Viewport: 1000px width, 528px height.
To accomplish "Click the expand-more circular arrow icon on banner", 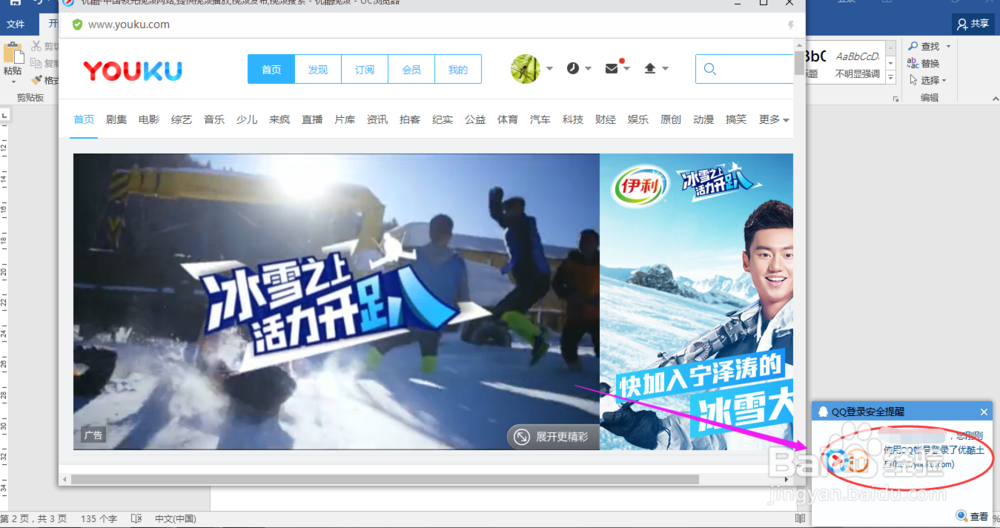I will click(522, 437).
